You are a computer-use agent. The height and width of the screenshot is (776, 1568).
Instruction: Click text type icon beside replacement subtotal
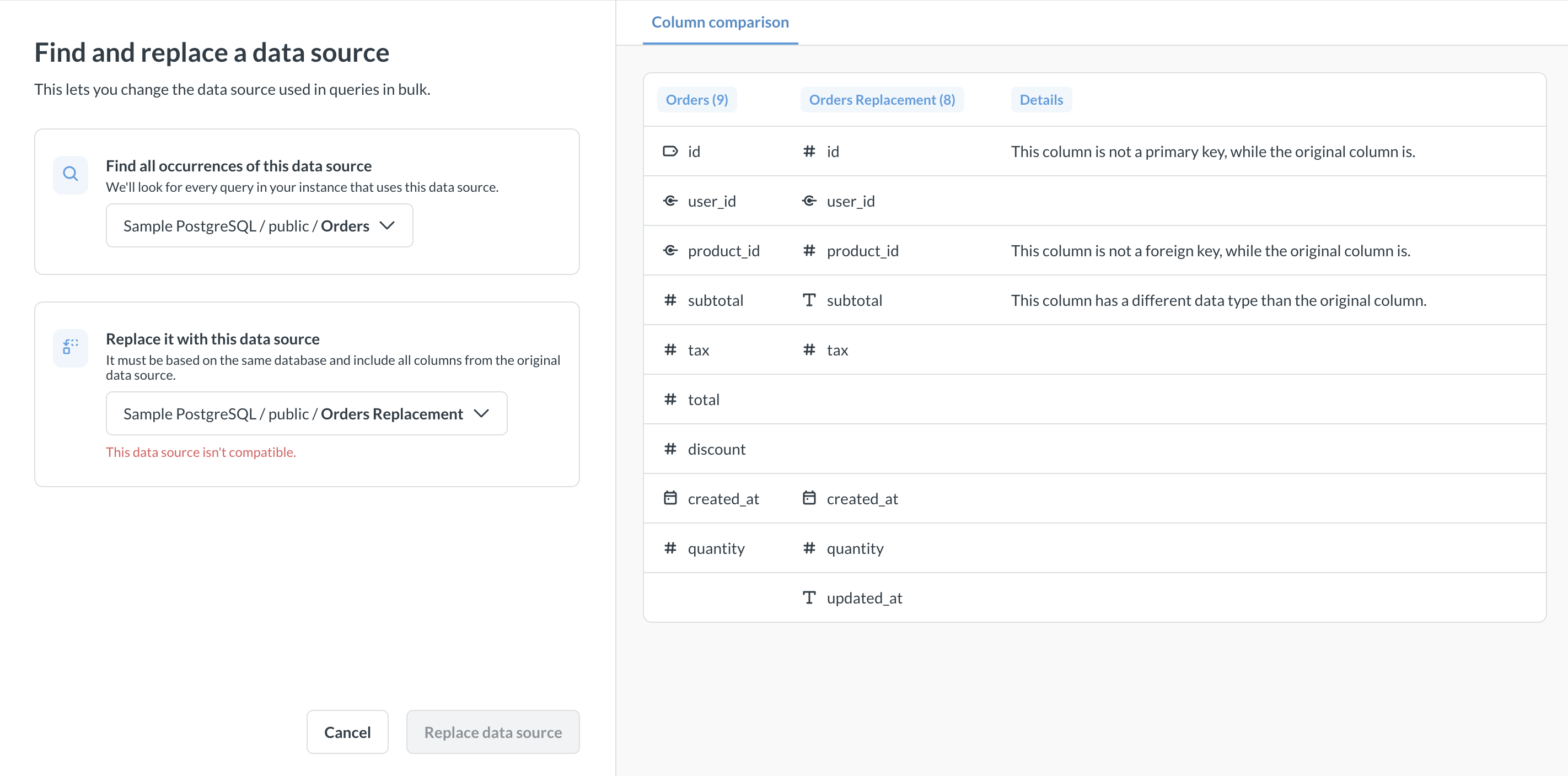pos(808,300)
